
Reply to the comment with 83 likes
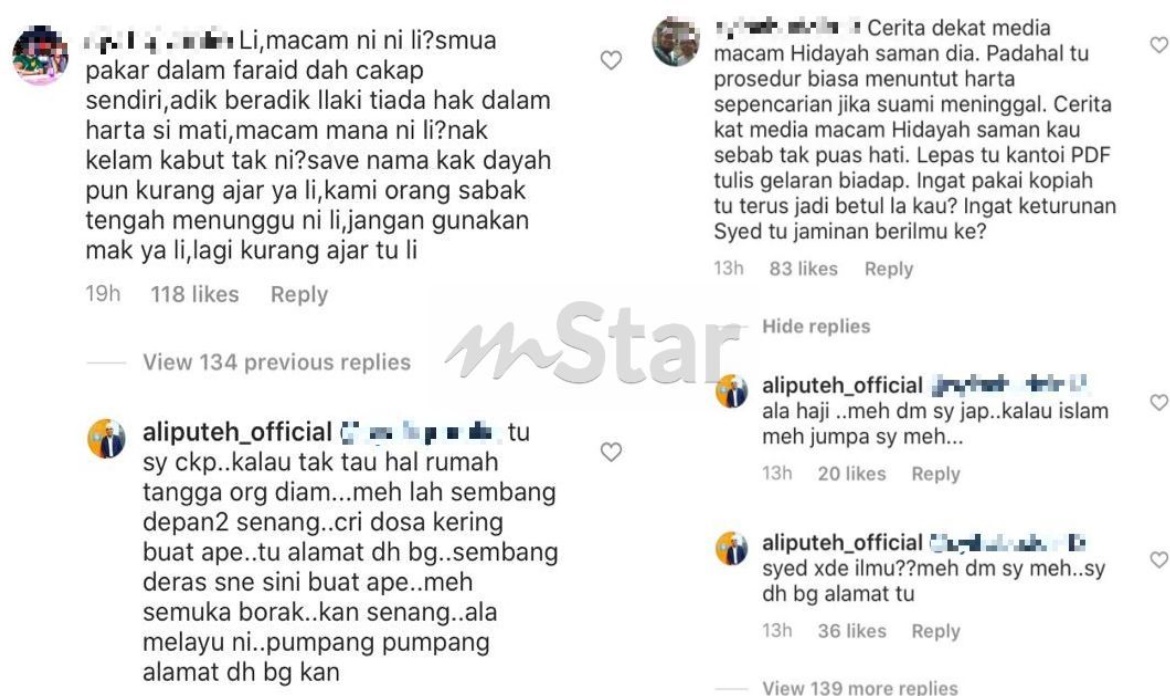tap(889, 269)
